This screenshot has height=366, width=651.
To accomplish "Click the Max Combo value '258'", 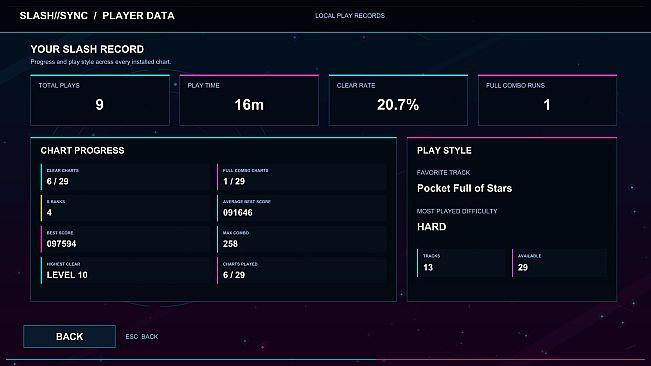I will tap(230, 244).
